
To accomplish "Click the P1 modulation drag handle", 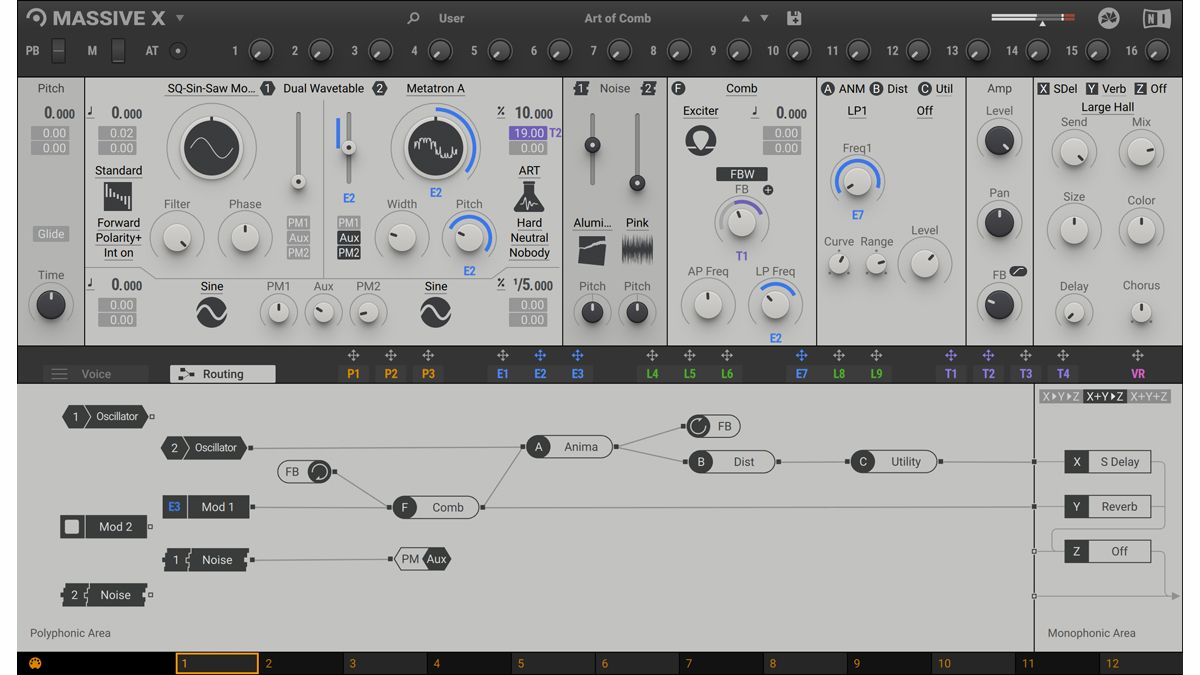I will click(x=353, y=355).
